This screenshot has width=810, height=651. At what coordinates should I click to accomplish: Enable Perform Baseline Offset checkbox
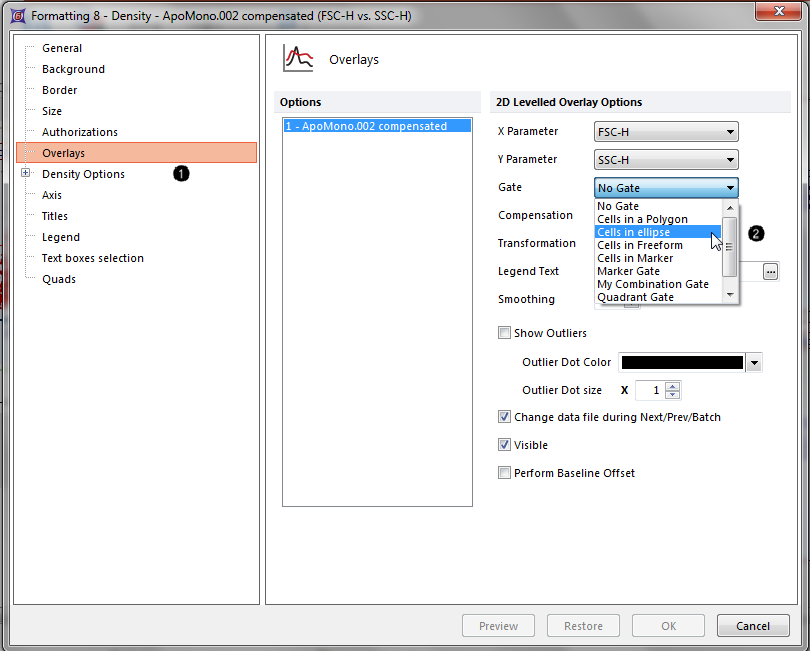coord(504,473)
